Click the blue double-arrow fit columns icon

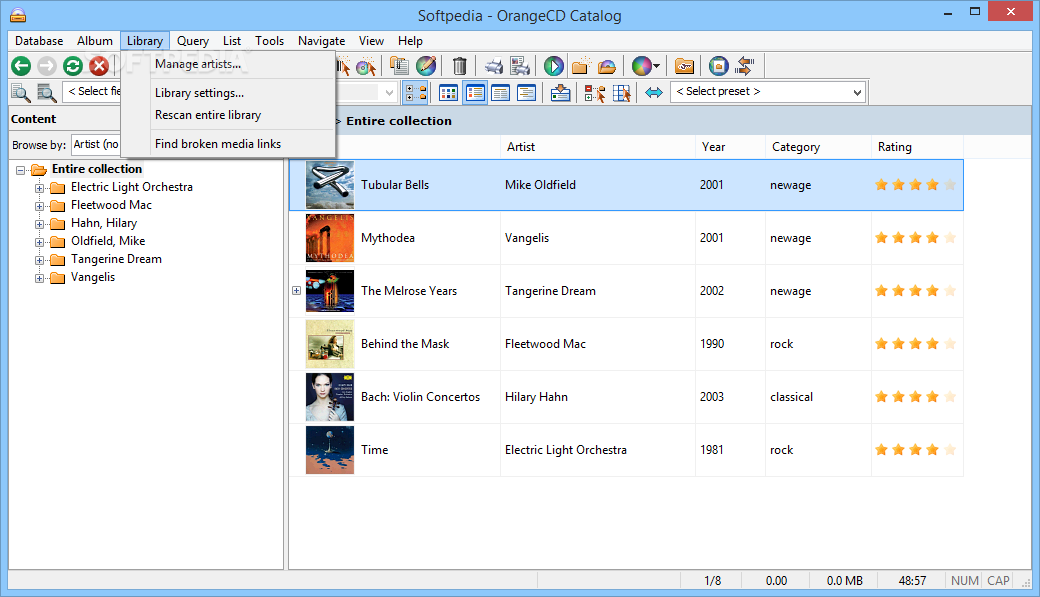(654, 93)
